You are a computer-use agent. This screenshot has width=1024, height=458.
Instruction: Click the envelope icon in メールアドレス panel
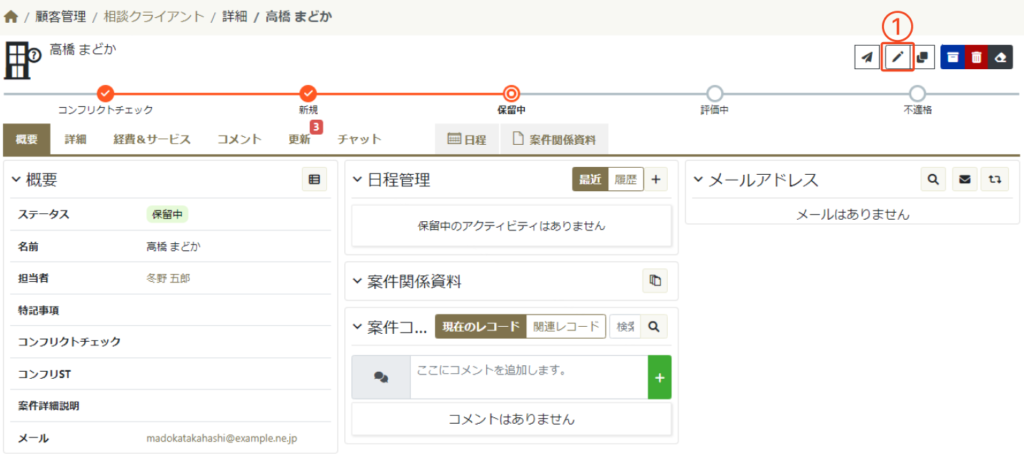(x=964, y=180)
